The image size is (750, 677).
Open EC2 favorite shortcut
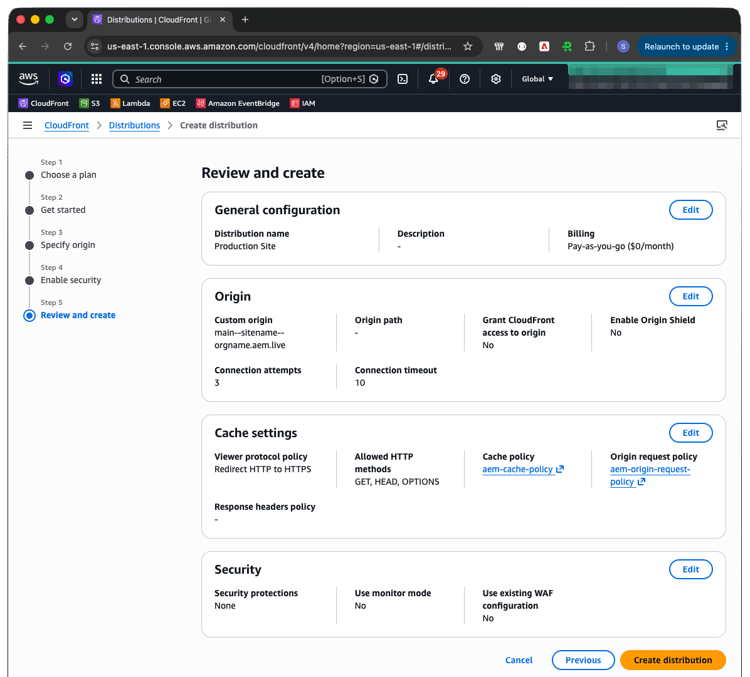(x=173, y=103)
